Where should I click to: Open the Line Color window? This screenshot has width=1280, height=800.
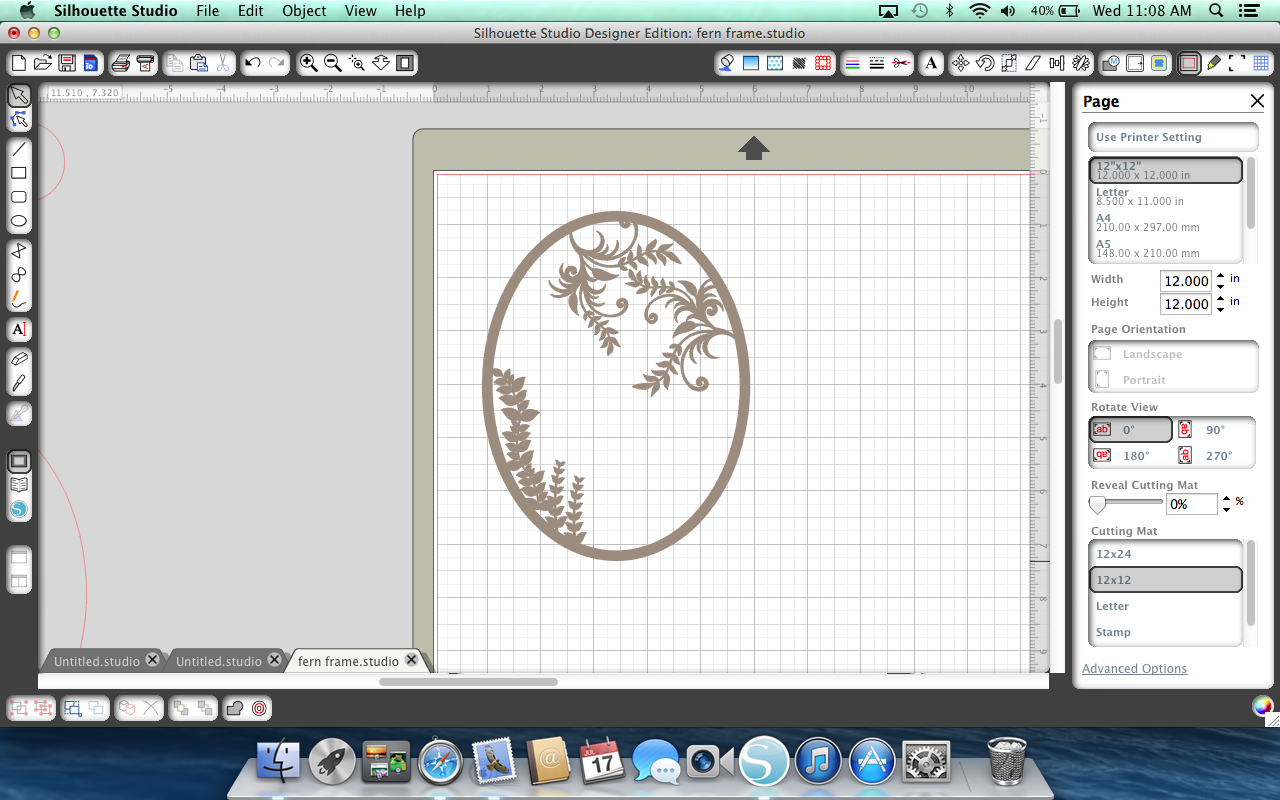click(x=853, y=63)
